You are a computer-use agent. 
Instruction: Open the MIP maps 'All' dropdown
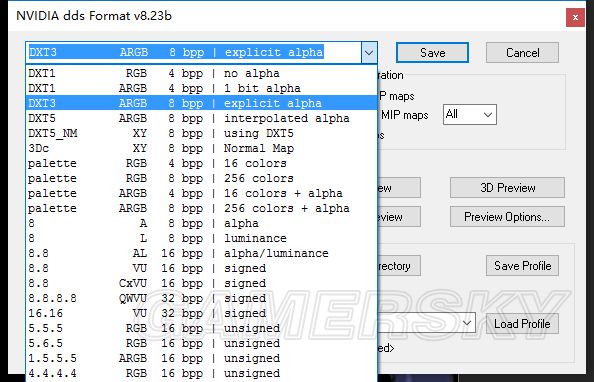point(469,114)
